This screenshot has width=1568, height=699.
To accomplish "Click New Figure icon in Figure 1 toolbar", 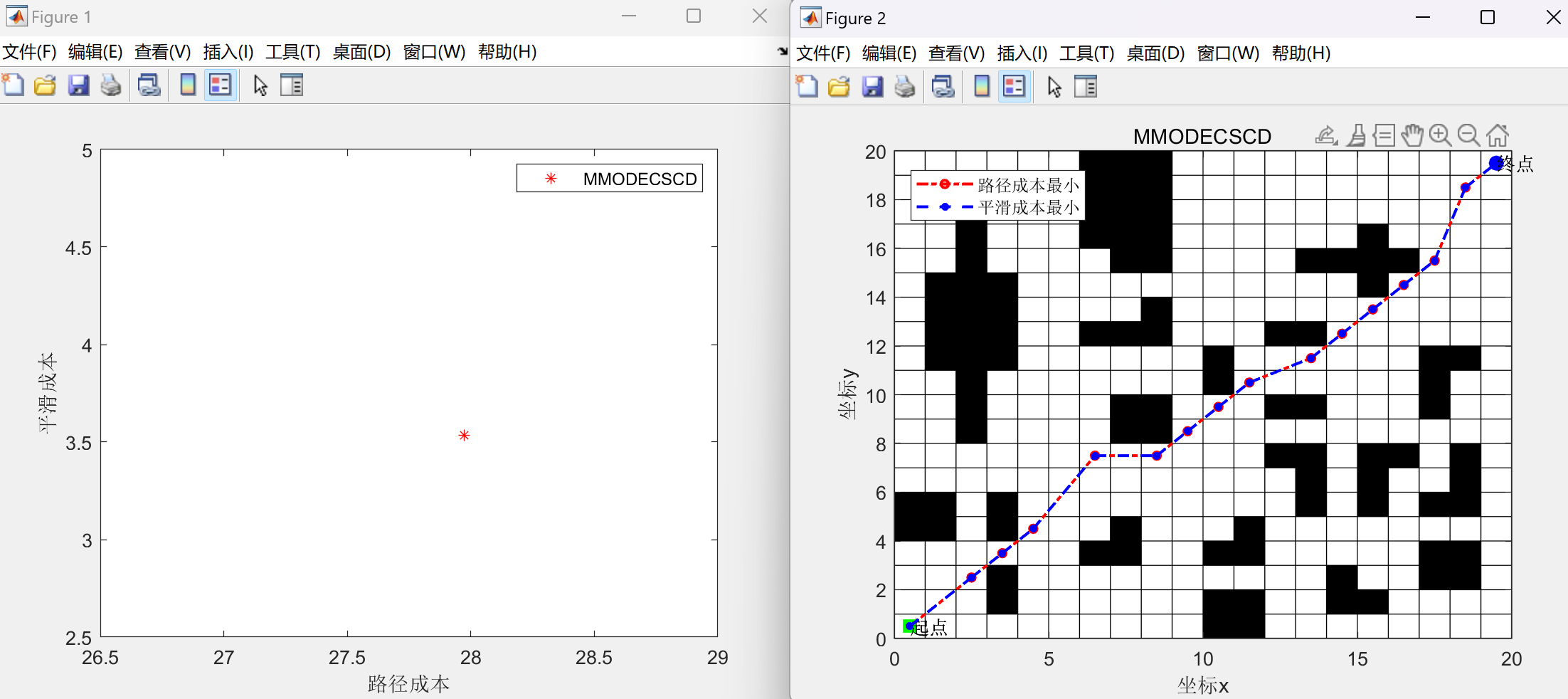I will point(13,85).
